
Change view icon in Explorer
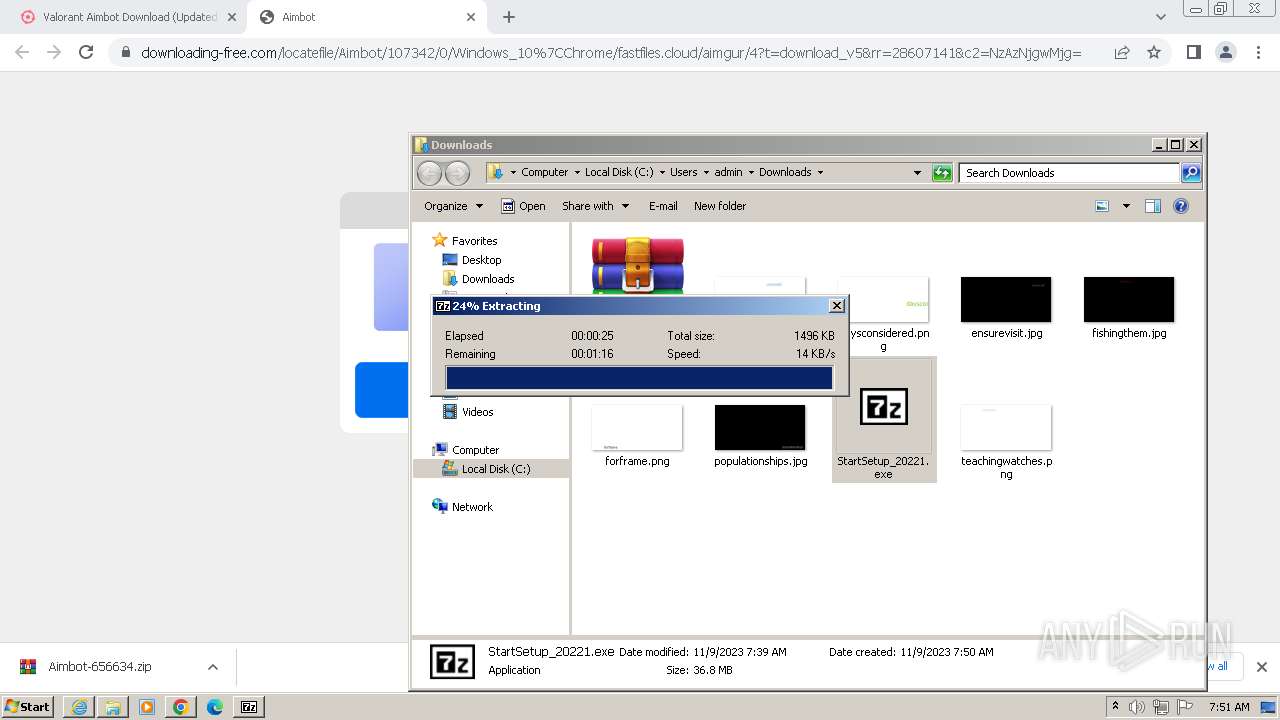tap(1102, 206)
